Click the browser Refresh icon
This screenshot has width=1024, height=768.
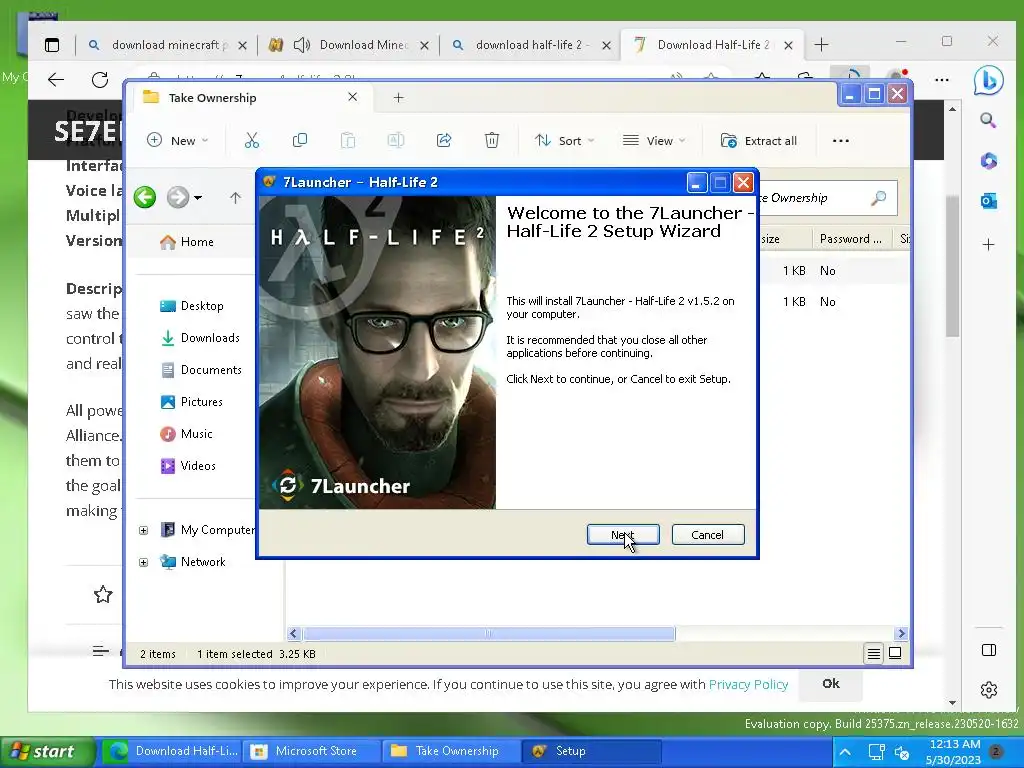click(x=100, y=80)
